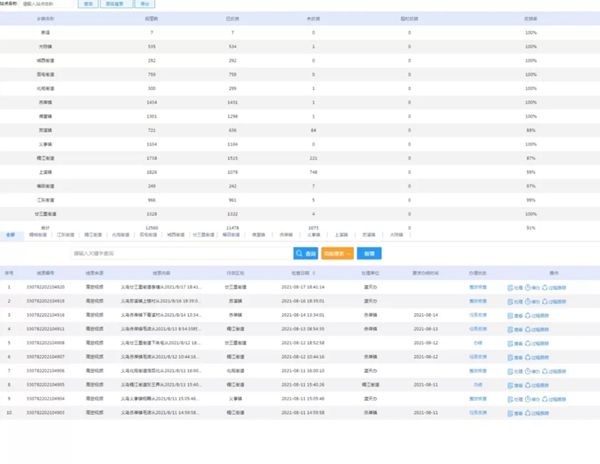600x464 pixels.
Task: Click the view document icon in record 104911 row
Action: coord(510,329)
